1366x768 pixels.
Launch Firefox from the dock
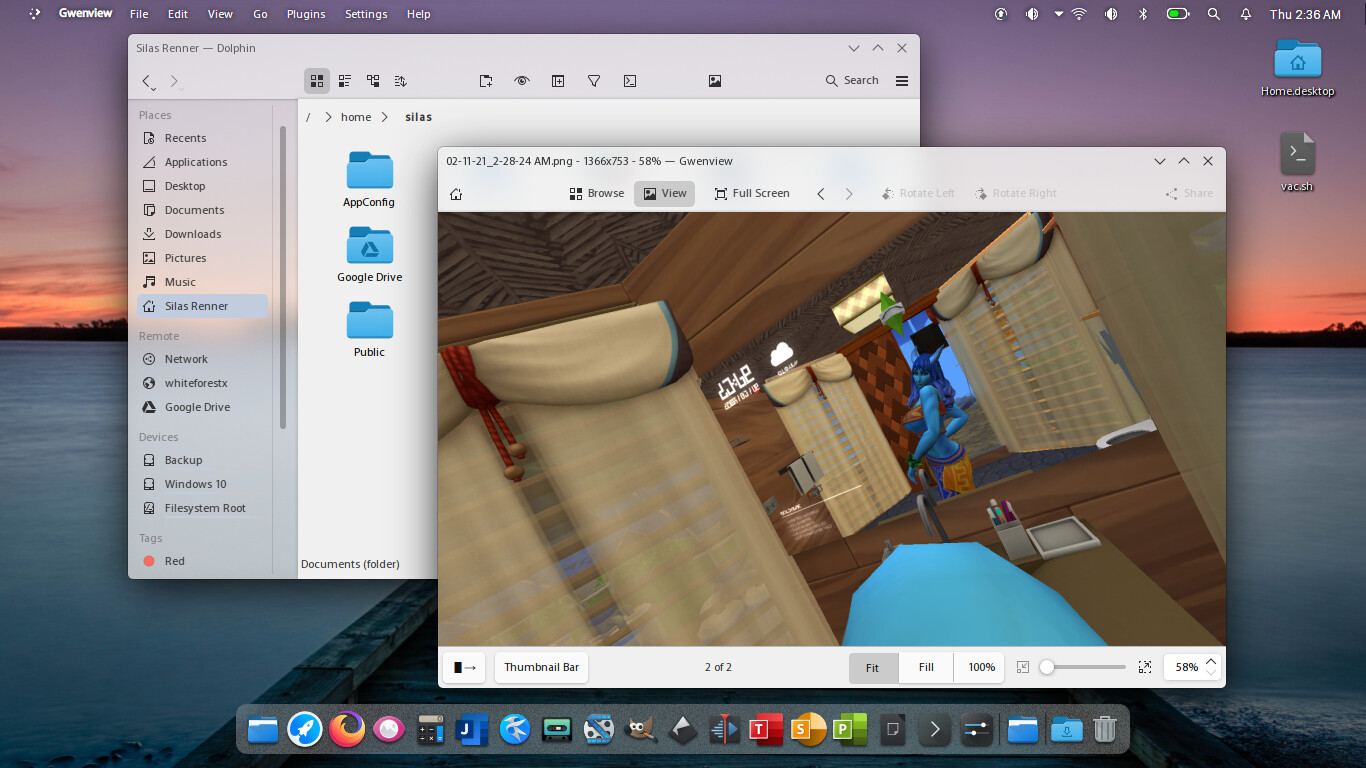point(347,729)
